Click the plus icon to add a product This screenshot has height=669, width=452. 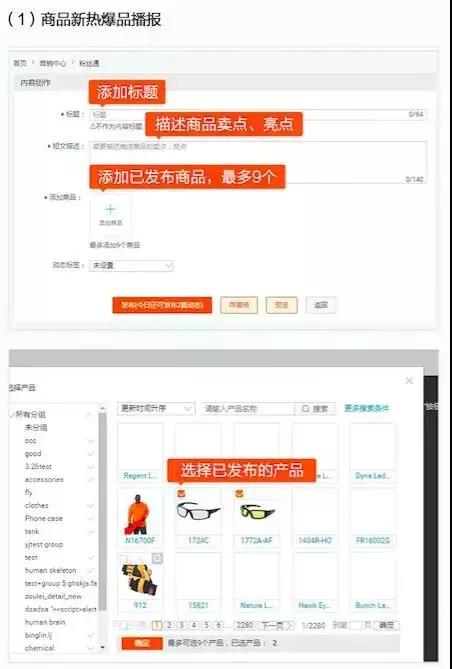click(x=111, y=209)
